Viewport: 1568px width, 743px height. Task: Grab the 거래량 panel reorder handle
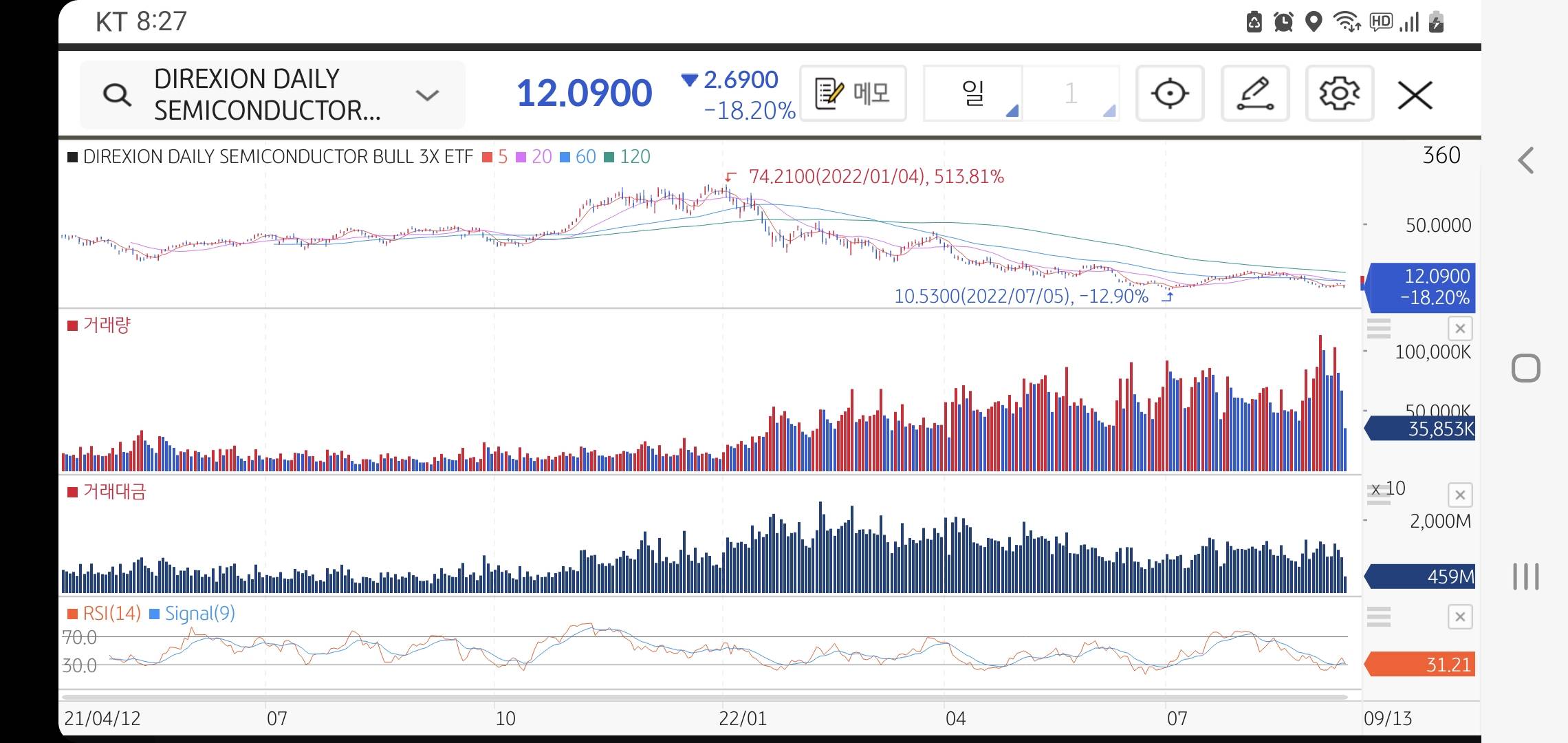tap(1378, 329)
